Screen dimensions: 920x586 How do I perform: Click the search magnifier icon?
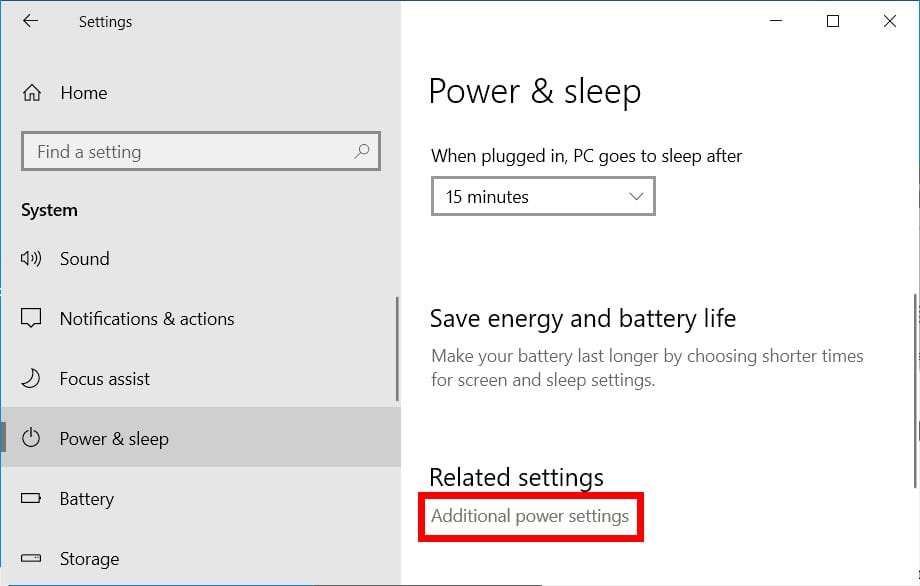tap(362, 152)
